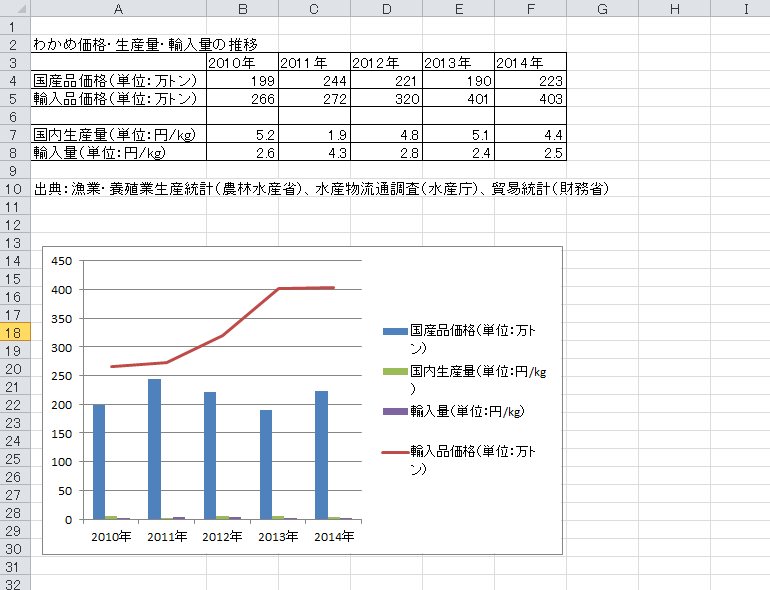Click the purple legend marker for 輸入量
The width and height of the screenshot is (770, 590).
[395, 411]
